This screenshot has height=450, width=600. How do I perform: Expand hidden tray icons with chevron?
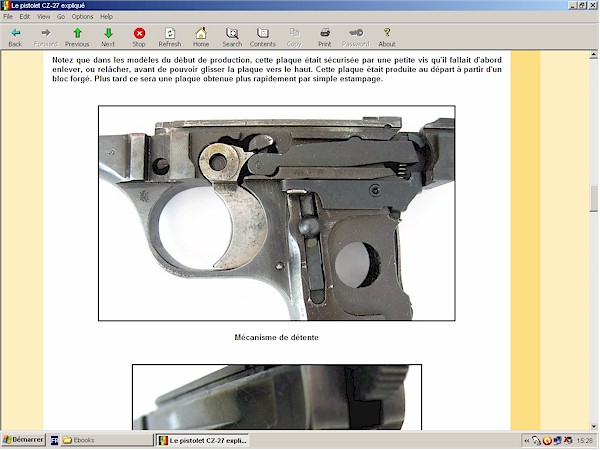click(x=527, y=441)
